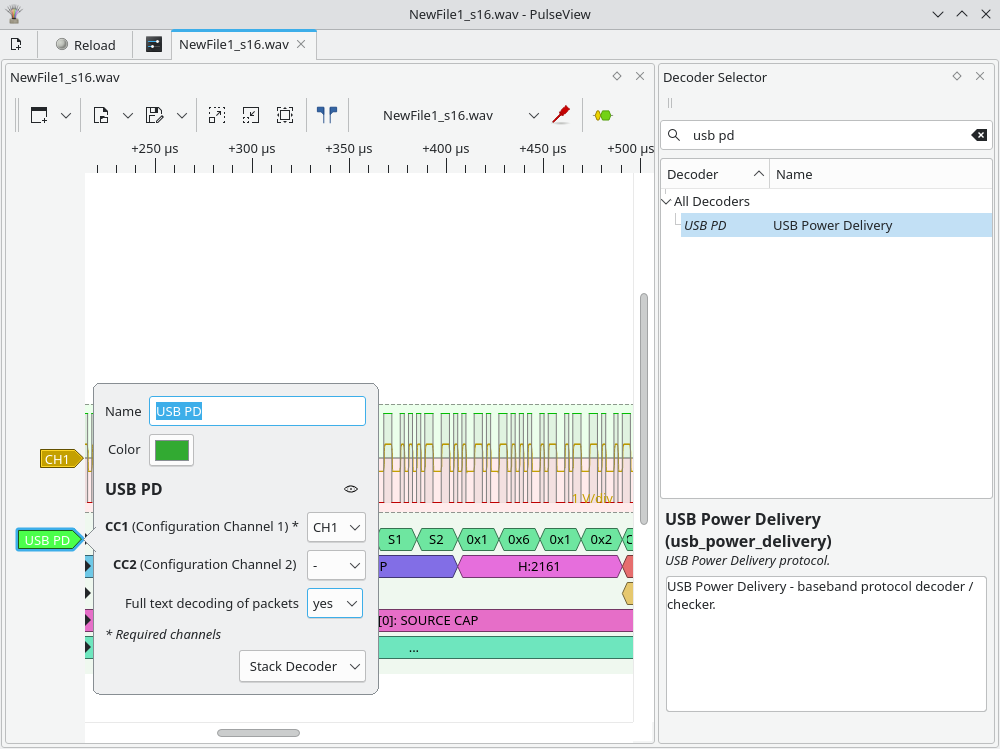Click the red probe channels icon

[561, 115]
